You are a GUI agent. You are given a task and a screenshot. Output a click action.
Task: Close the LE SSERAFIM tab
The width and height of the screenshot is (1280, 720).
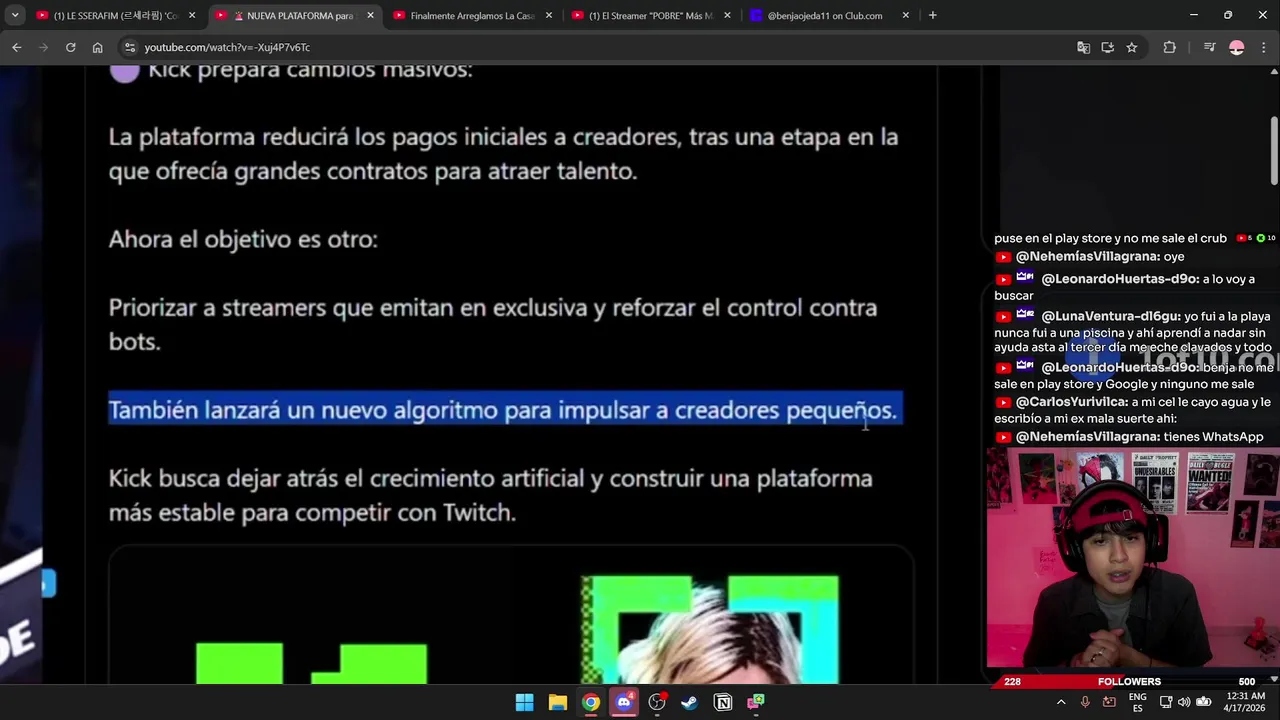tap(192, 15)
